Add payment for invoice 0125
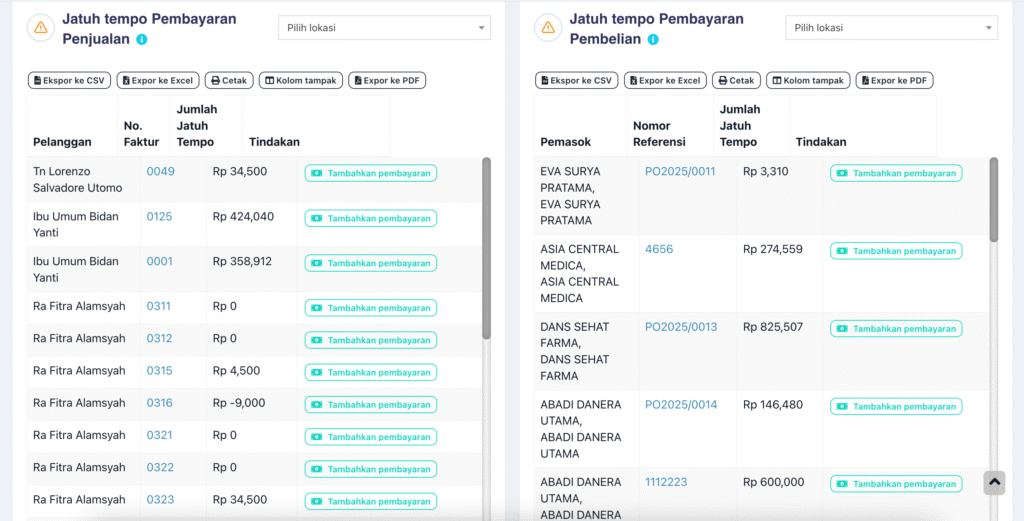Screen dimensions: 1024x521 371,218
